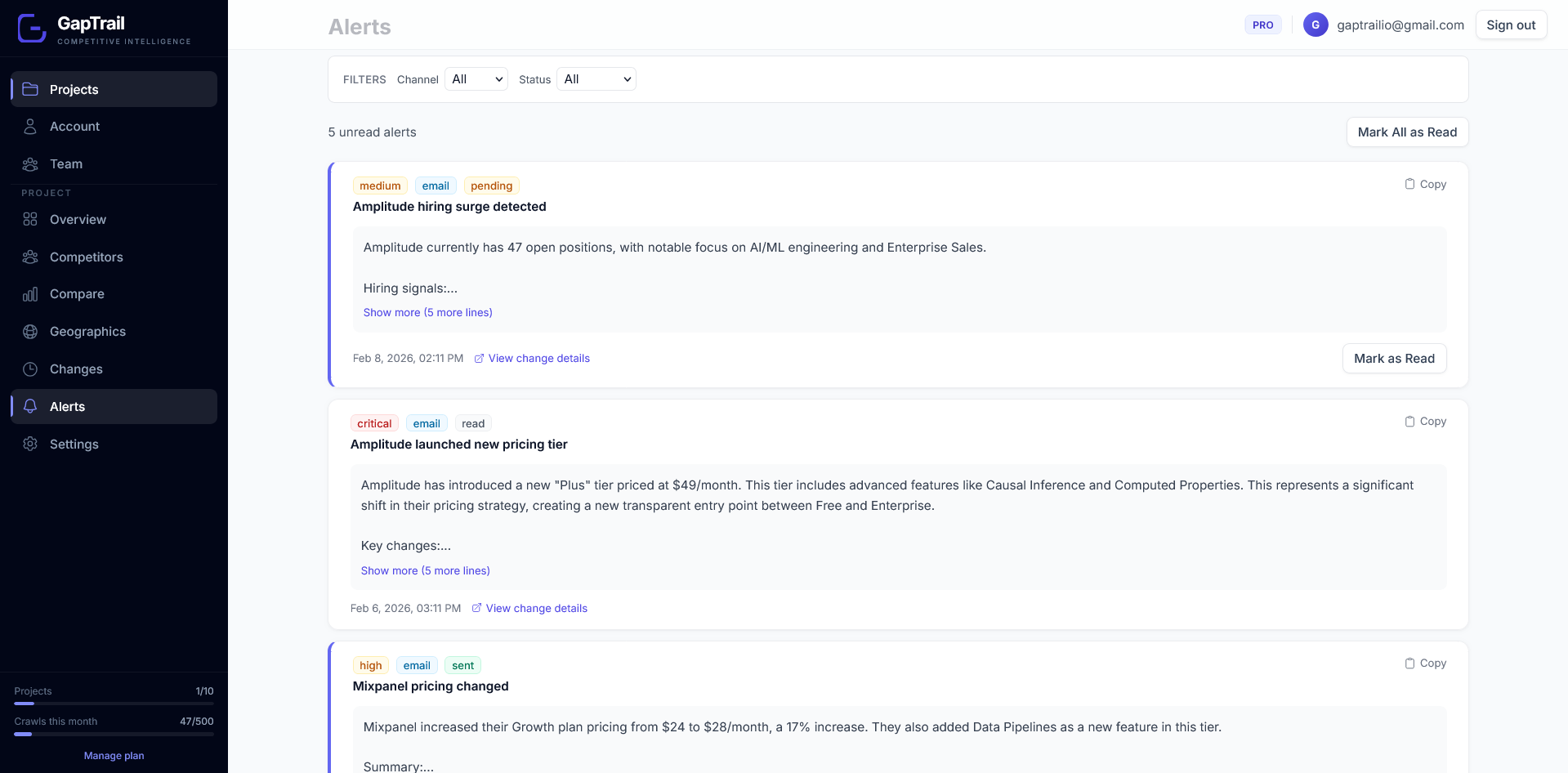Click gaptrailio@gmail.com account email

click(x=1400, y=25)
